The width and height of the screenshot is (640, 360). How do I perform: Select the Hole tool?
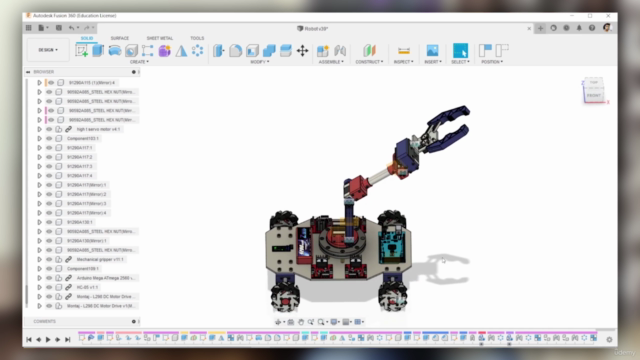(x=131, y=51)
